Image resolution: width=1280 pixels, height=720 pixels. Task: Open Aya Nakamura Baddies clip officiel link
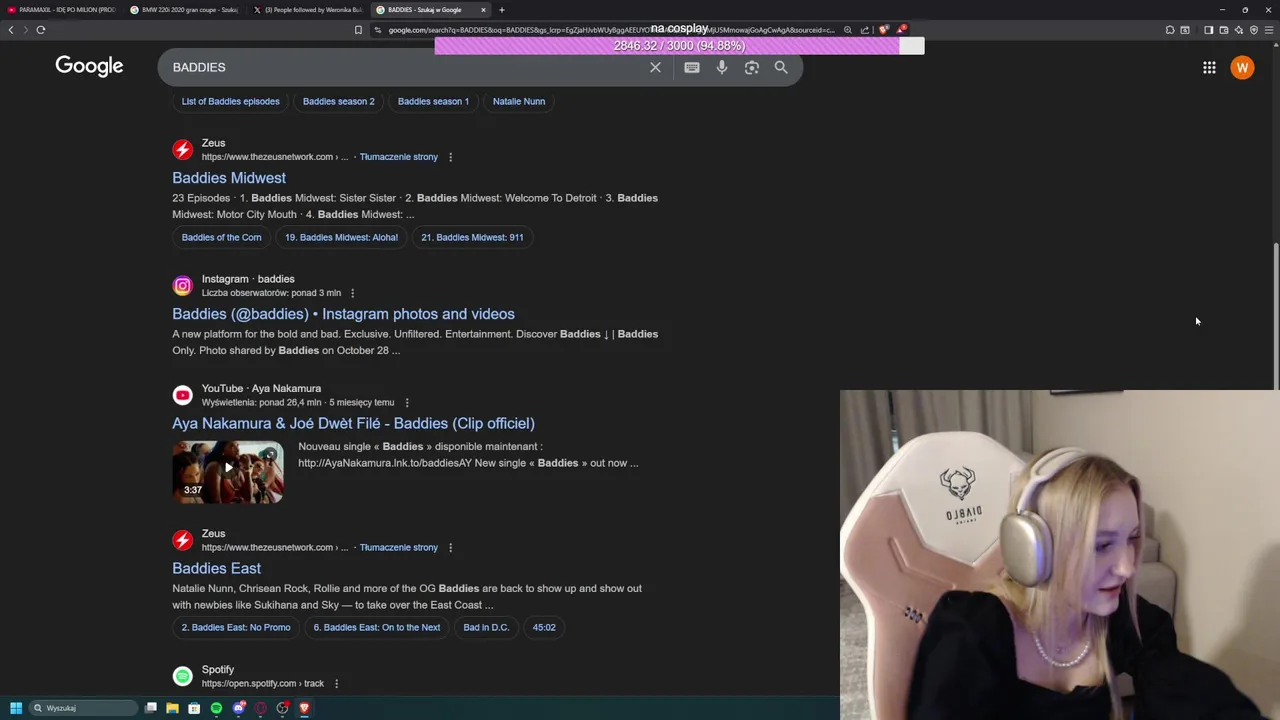click(353, 423)
